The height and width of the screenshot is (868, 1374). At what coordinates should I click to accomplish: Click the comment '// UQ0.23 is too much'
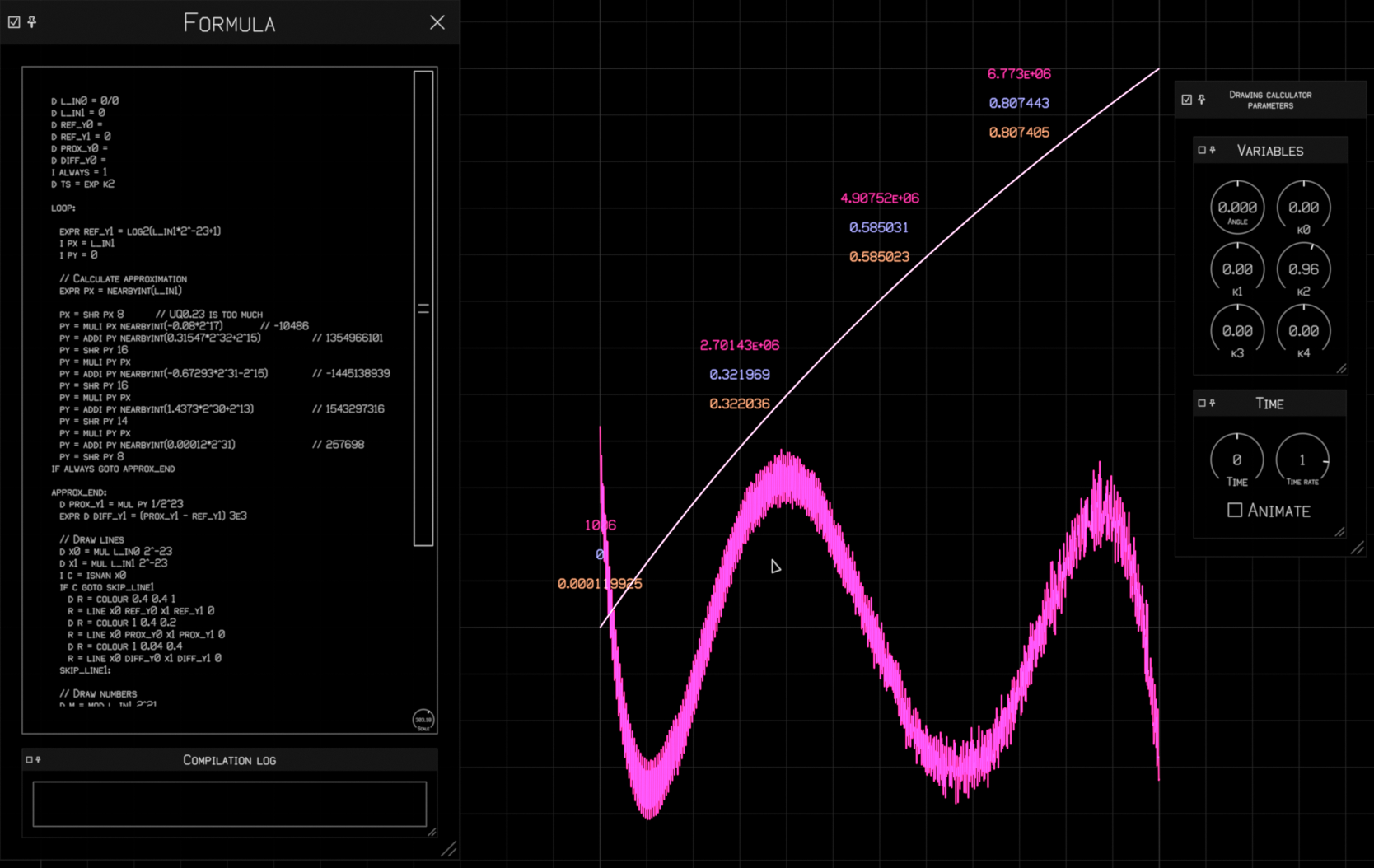209,315
